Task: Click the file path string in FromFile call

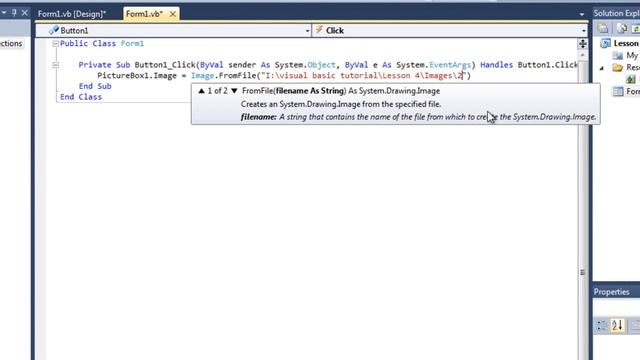Action: tap(364, 76)
